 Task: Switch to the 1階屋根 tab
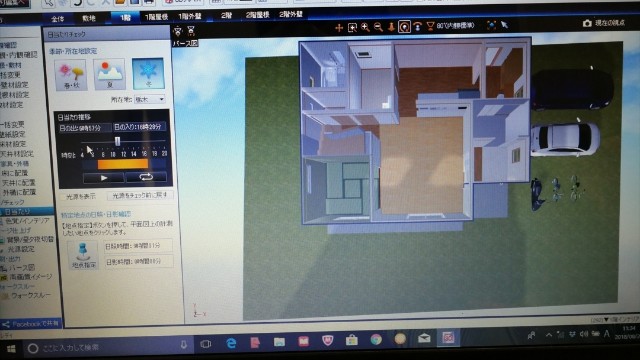(157, 17)
